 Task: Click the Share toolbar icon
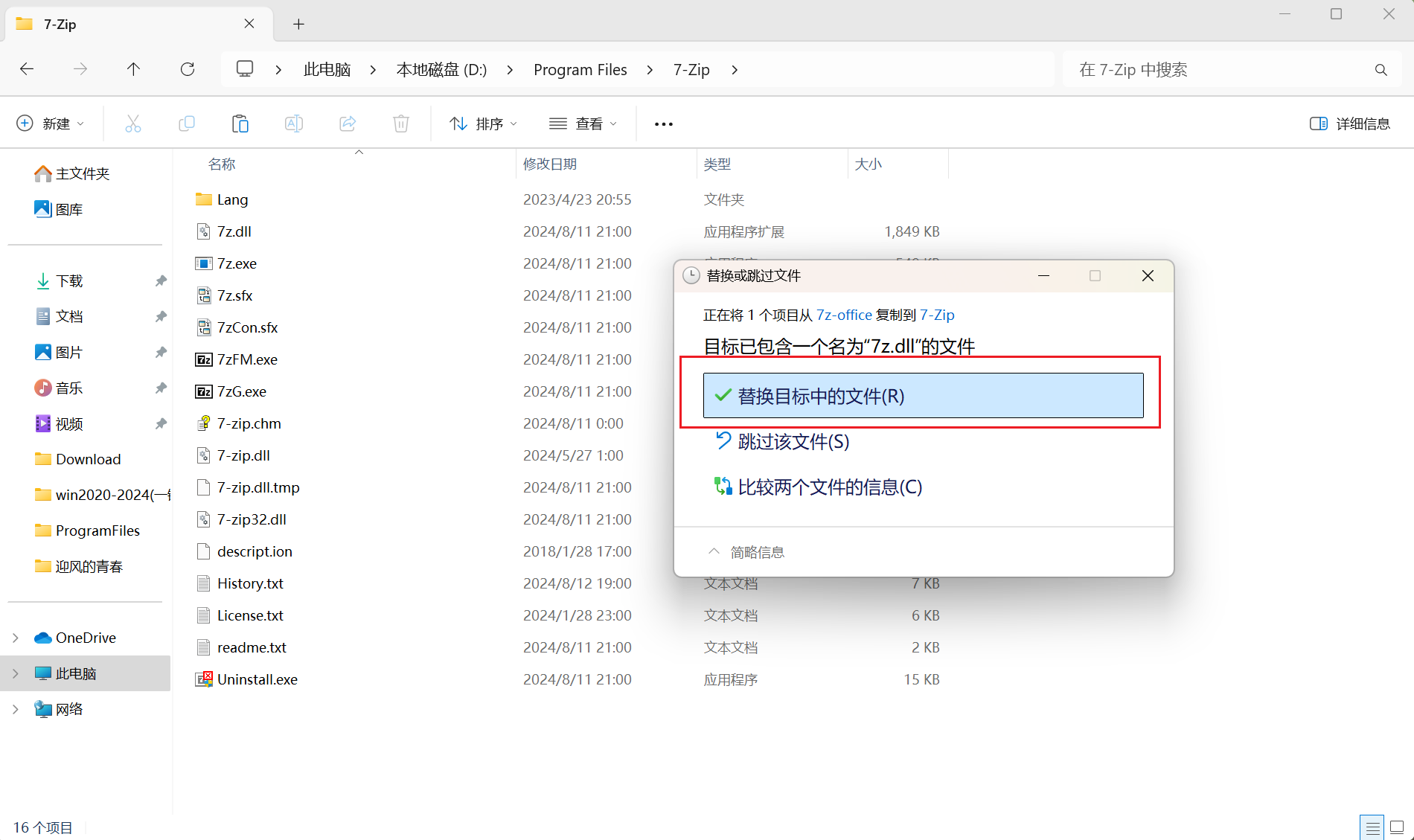(348, 124)
